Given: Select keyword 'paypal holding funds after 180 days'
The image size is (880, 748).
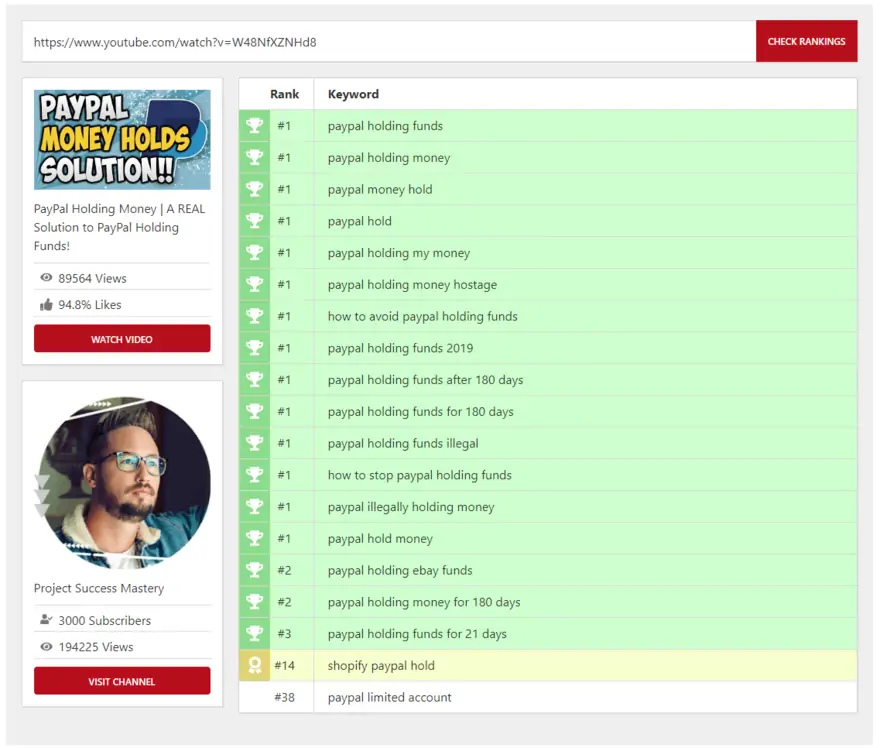Looking at the screenshot, I should click(x=425, y=379).
